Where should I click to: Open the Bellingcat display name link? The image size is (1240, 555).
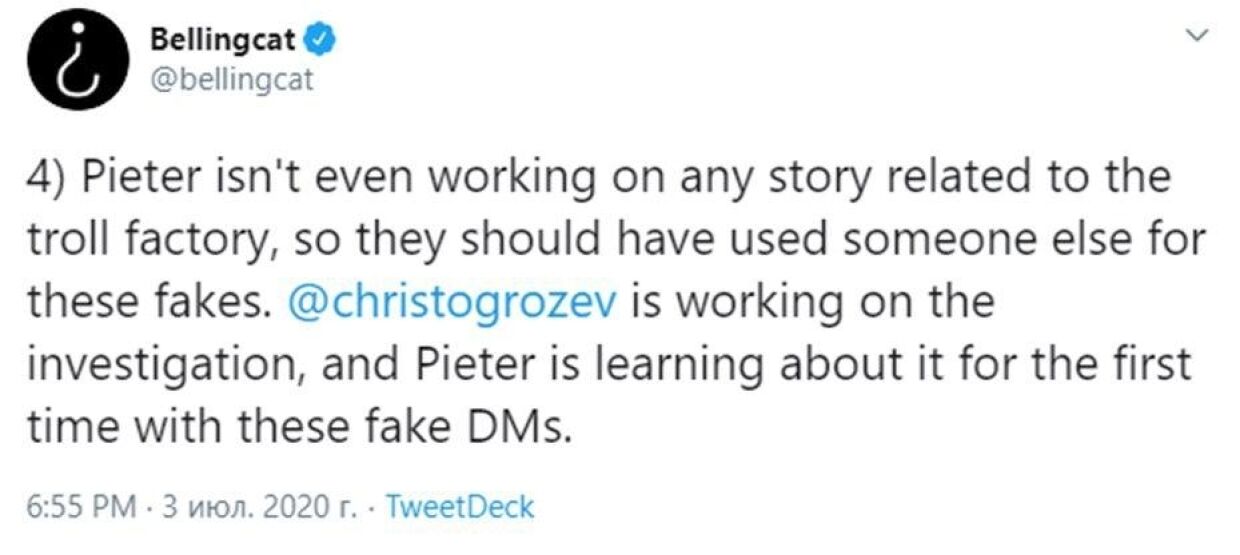[x=222, y=41]
